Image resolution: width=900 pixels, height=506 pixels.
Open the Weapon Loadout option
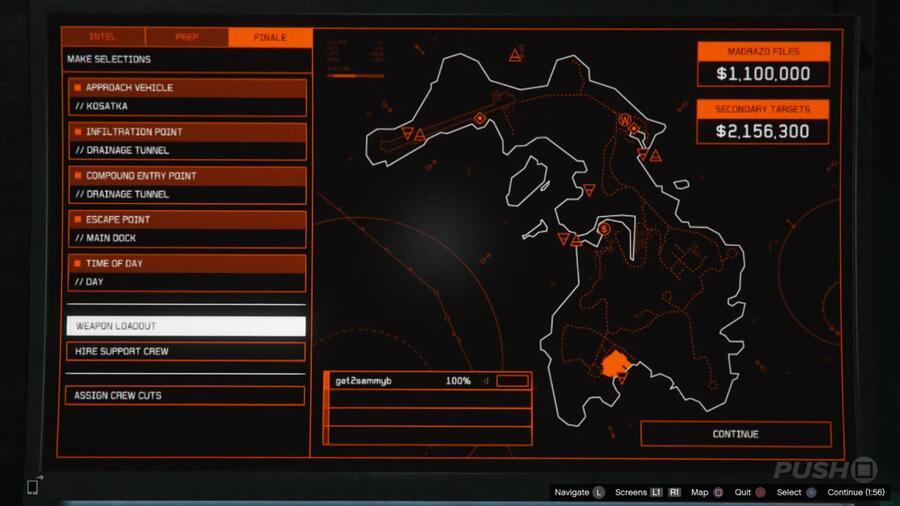[186, 326]
